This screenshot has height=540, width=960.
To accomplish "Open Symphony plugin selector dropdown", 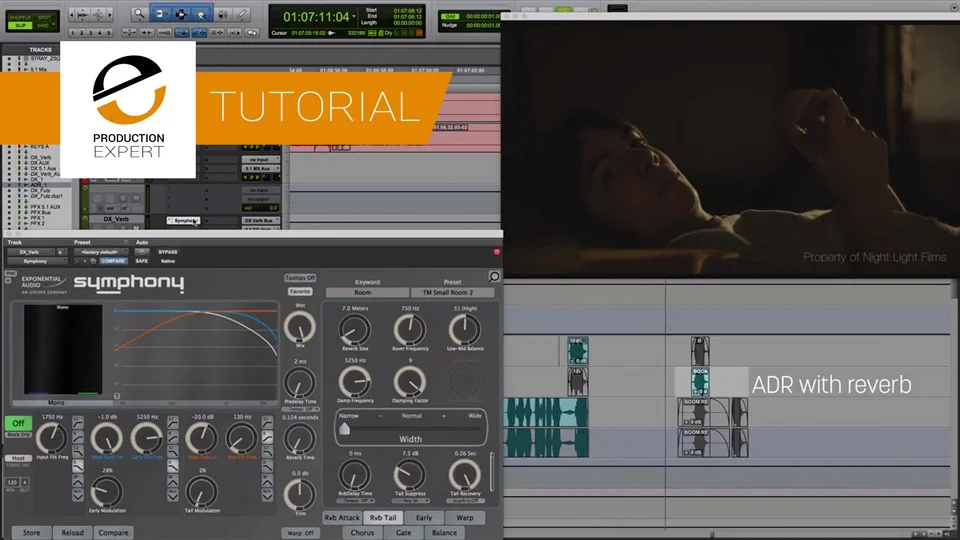I will 37,261.
